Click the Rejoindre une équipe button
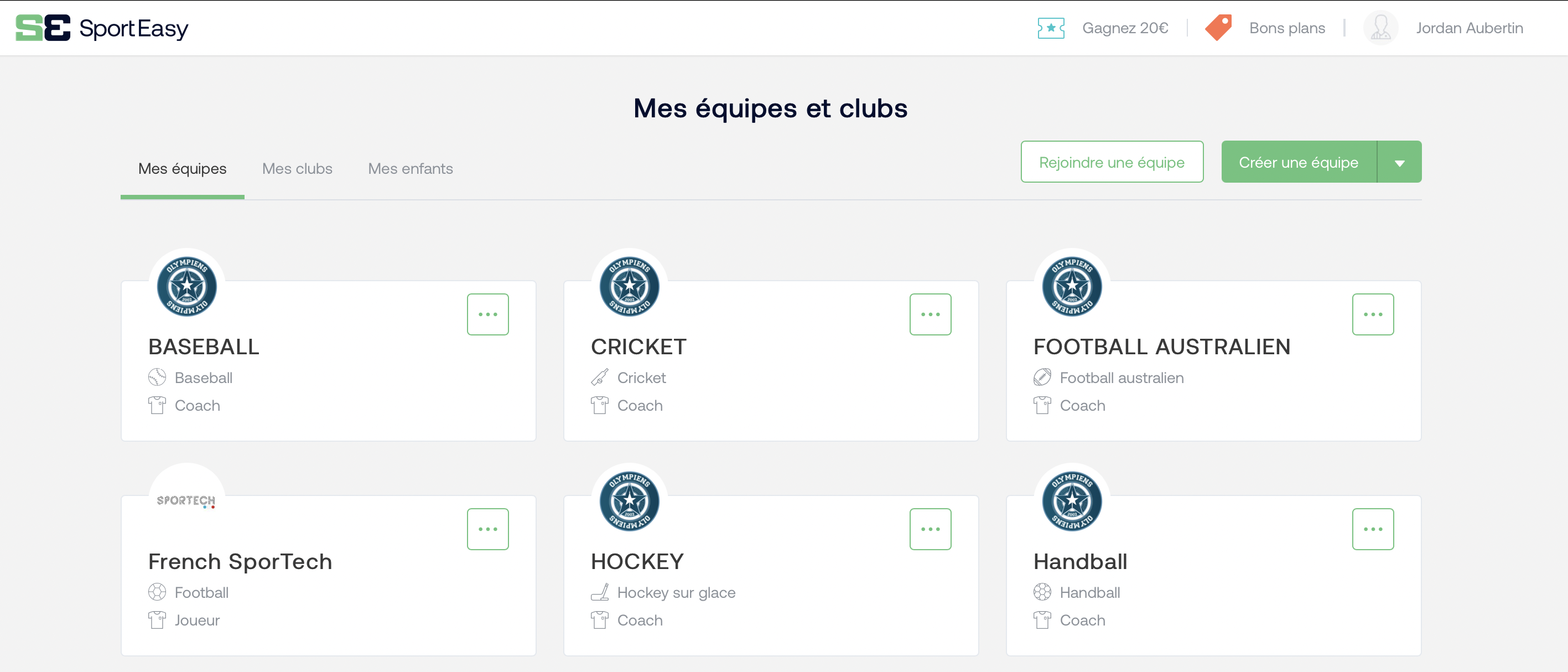Viewport: 1568px width, 672px height. 1112,162
